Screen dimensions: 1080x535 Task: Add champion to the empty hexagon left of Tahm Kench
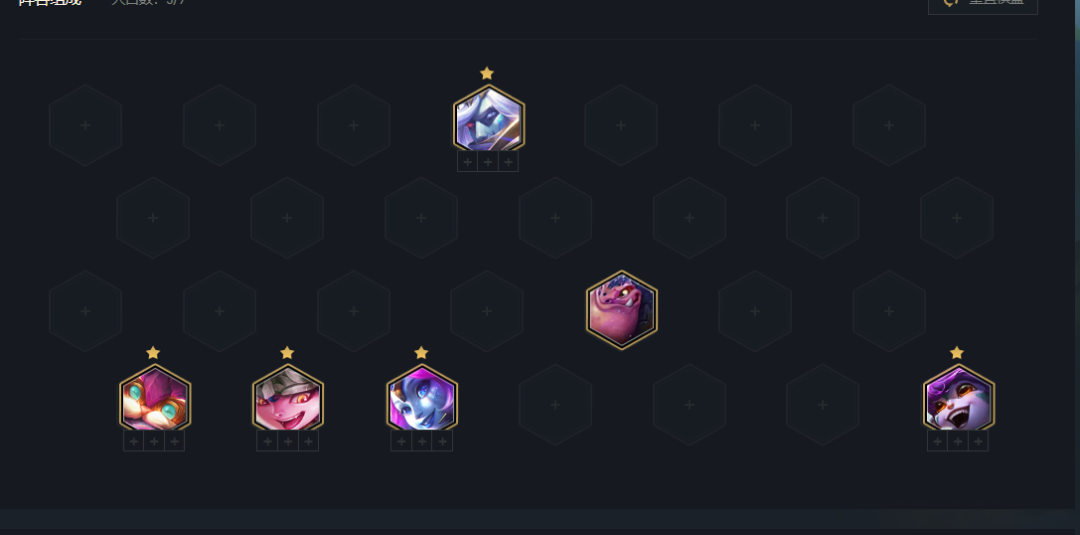tap(487, 311)
